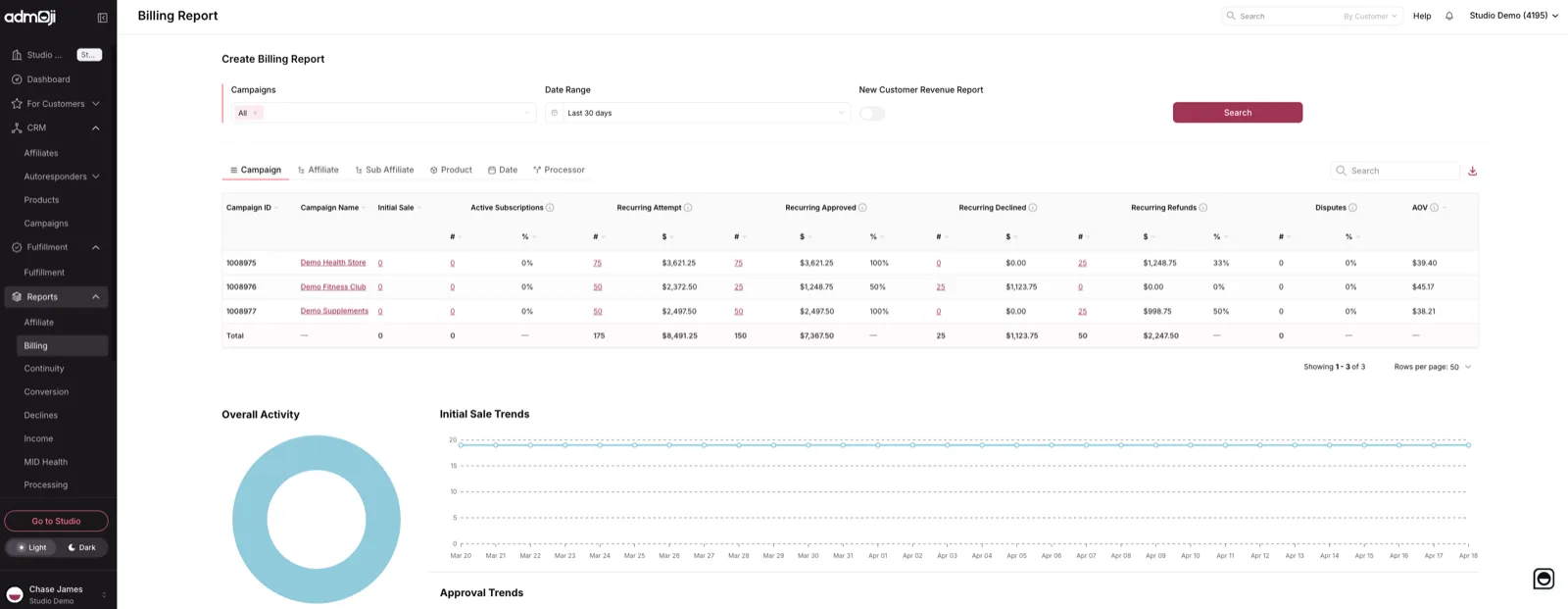Collapse the CRM sidebar section
Viewport: 1568px width, 609px height.
click(96, 127)
